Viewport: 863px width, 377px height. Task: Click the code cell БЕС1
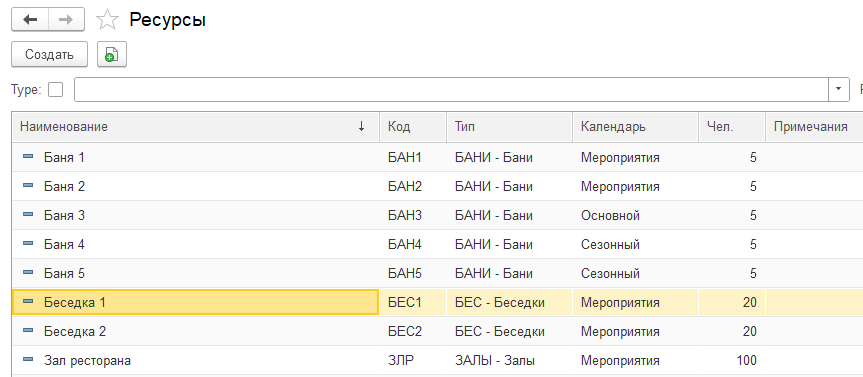tap(405, 303)
